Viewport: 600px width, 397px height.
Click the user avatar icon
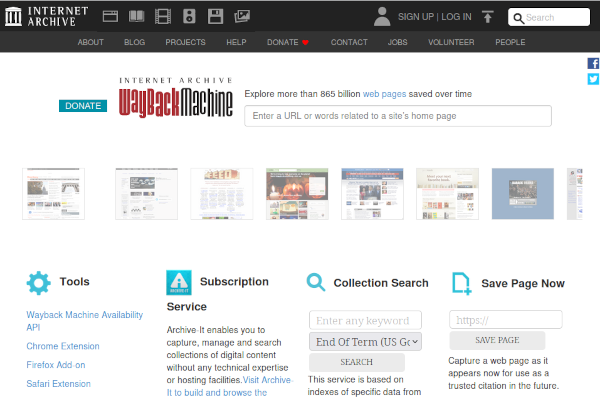382,16
